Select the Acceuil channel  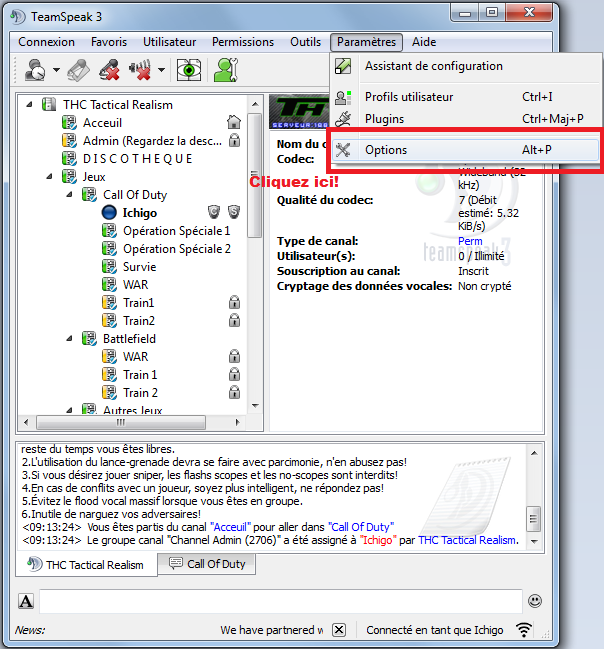click(102, 123)
